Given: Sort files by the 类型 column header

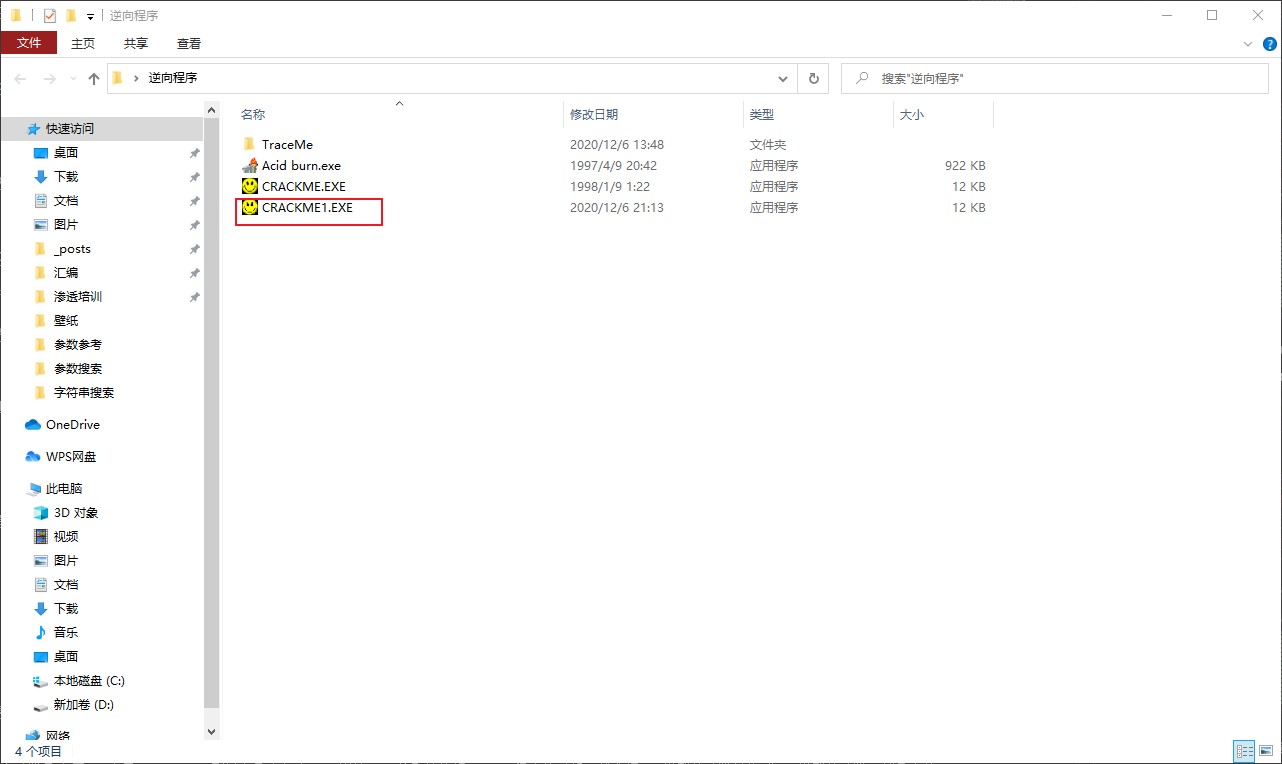Looking at the screenshot, I should pos(819,115).
